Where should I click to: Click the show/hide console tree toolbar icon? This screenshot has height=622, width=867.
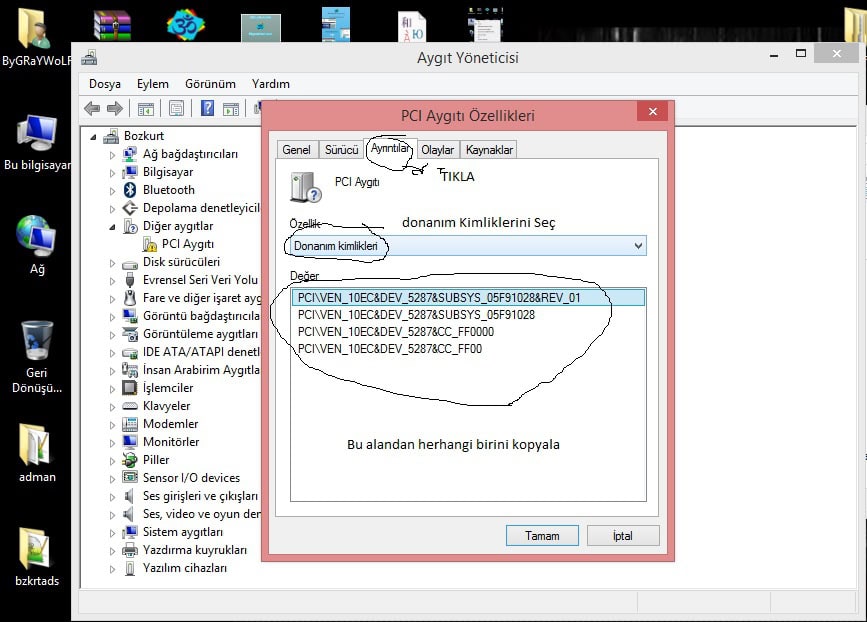(x=146, y=109)
